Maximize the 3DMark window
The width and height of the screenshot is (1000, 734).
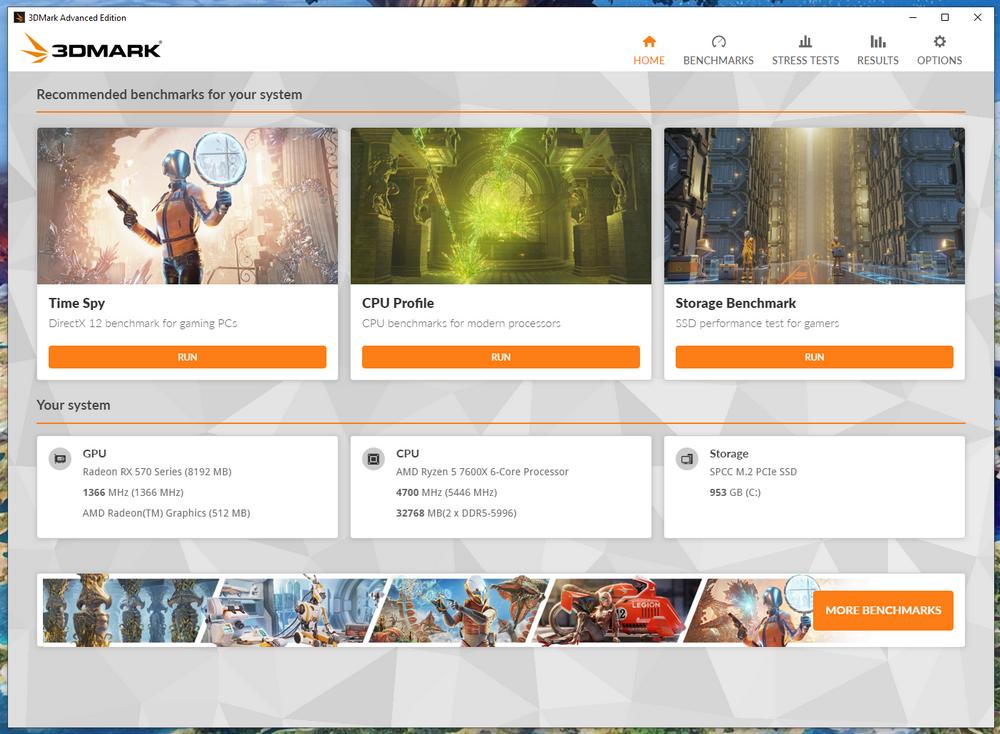(x=945, y=17)
